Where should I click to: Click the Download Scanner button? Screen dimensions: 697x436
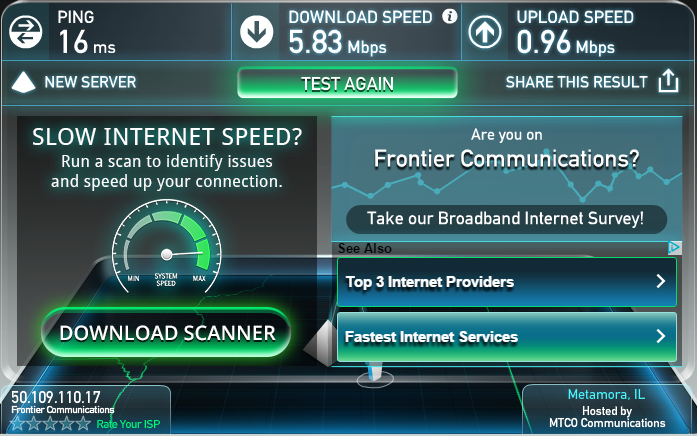(166, 333)
